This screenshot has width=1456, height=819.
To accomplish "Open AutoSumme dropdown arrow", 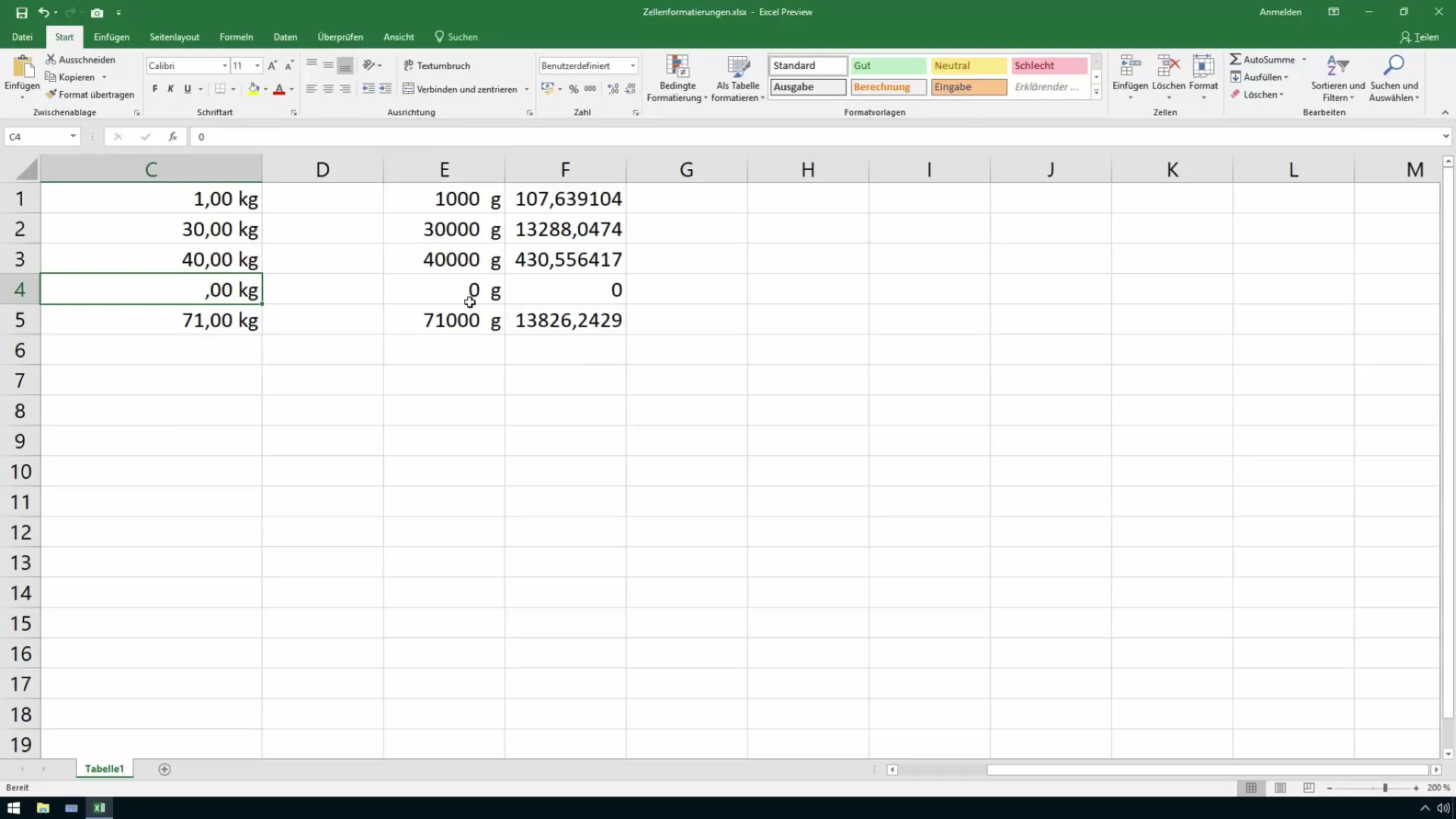I will pyautogui.click(x=1304, y=59).
